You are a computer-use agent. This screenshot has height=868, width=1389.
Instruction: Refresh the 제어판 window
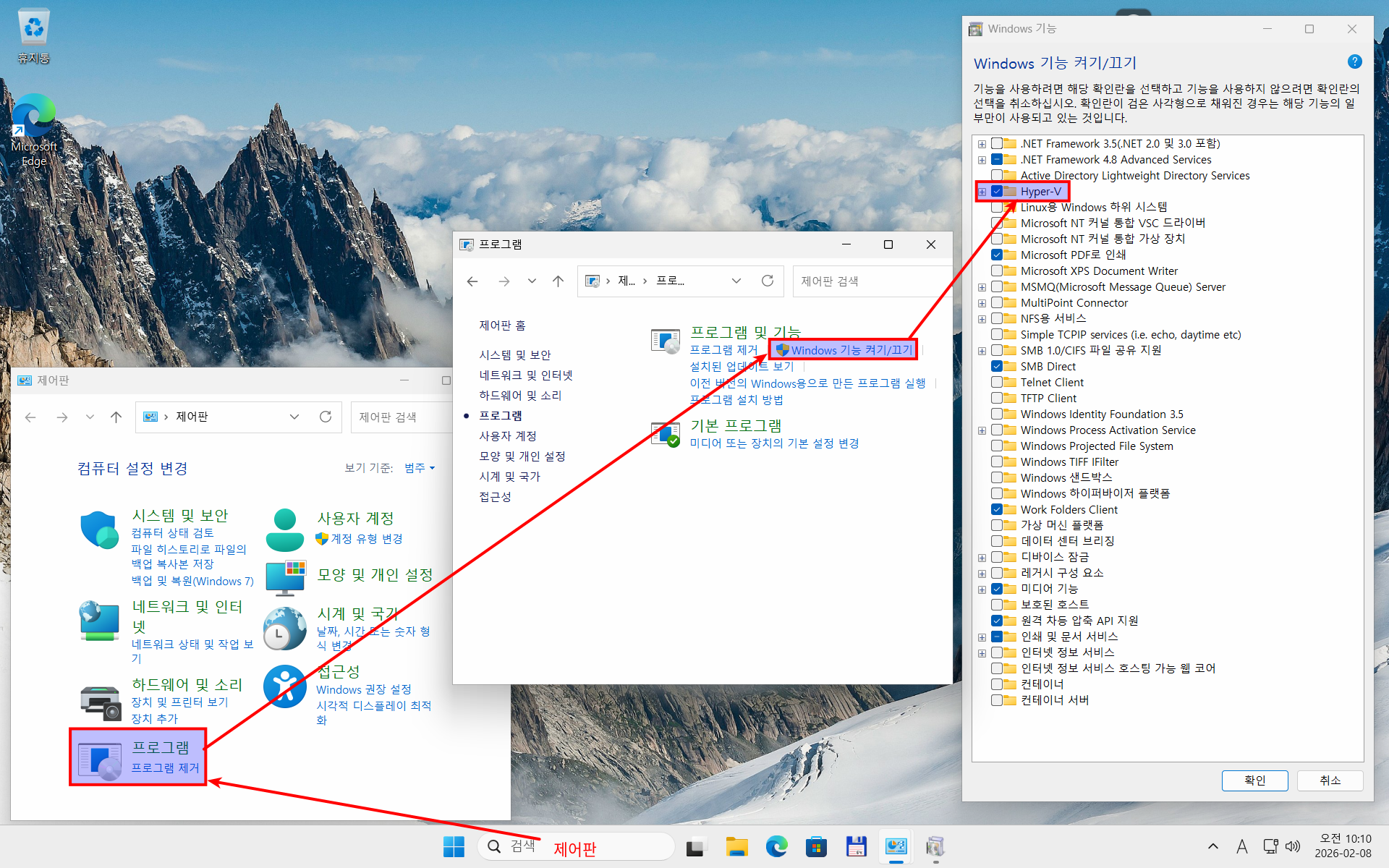pos(326,417)
